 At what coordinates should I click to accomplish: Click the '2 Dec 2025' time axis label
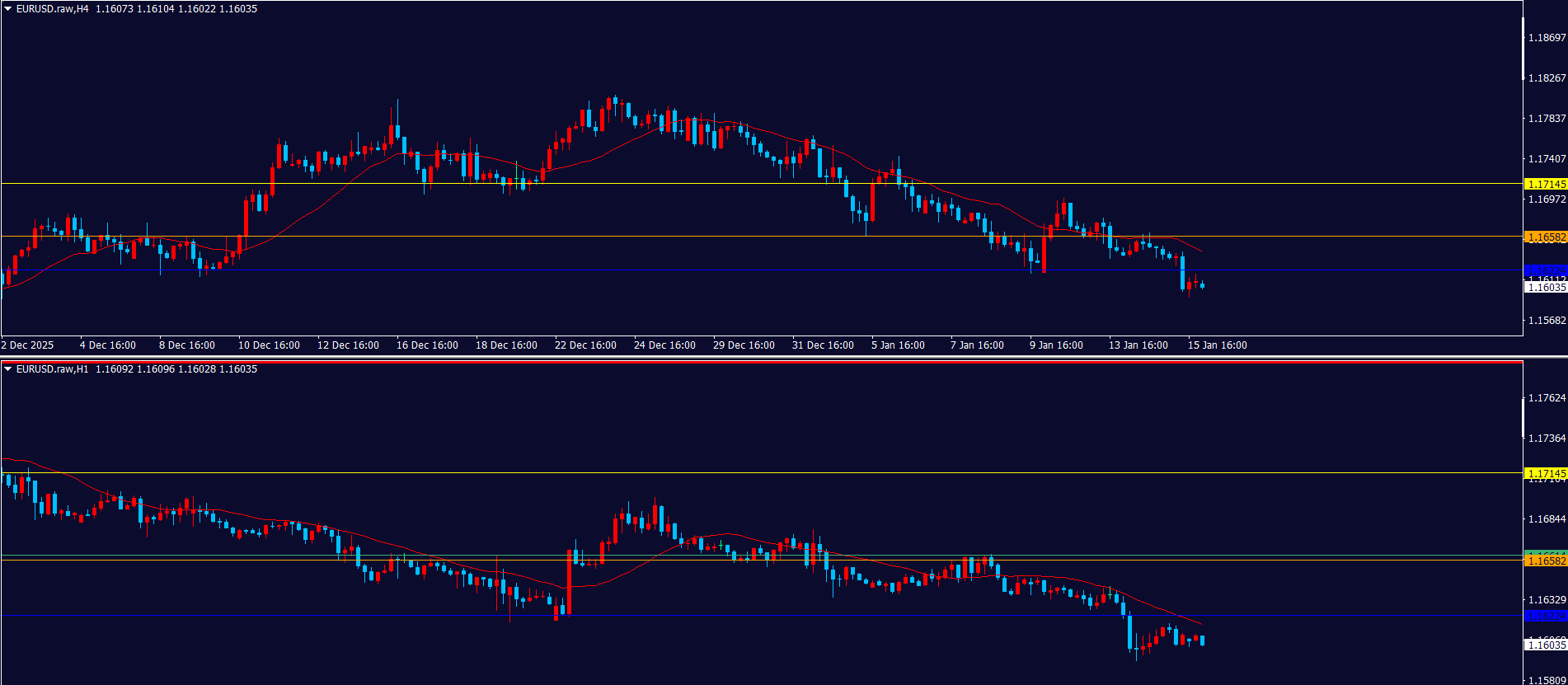pyautogui.click(x=28, y=345)
